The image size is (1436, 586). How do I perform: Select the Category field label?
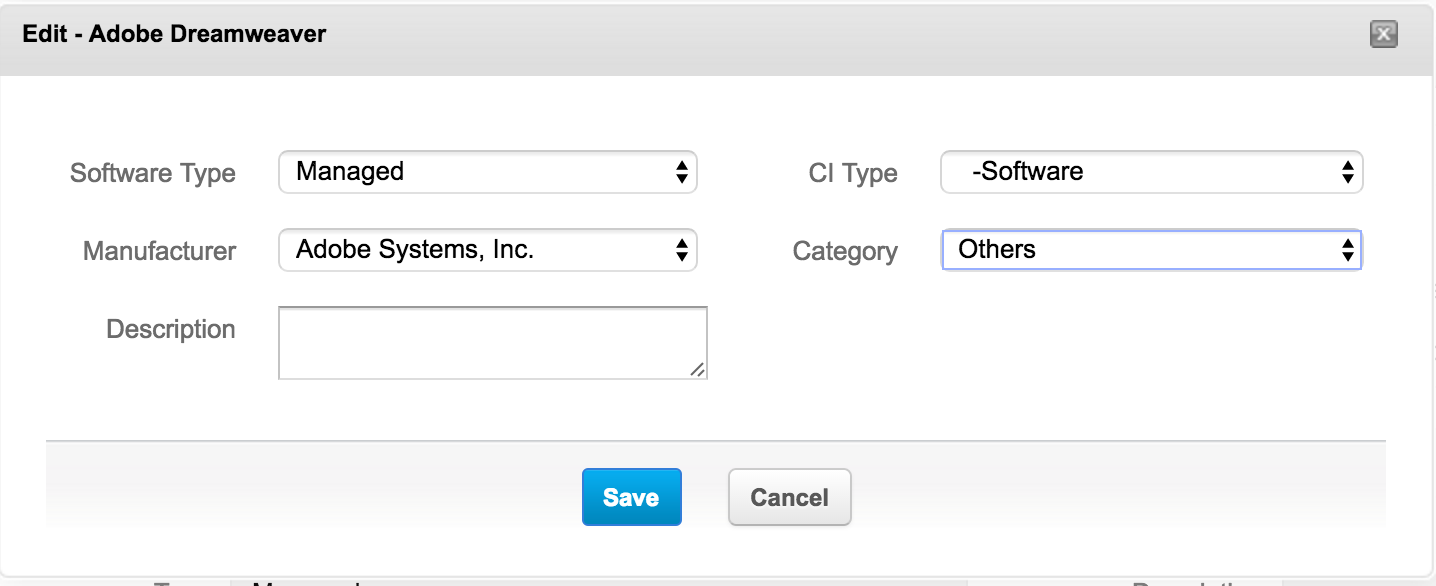[x=845, y=251]
